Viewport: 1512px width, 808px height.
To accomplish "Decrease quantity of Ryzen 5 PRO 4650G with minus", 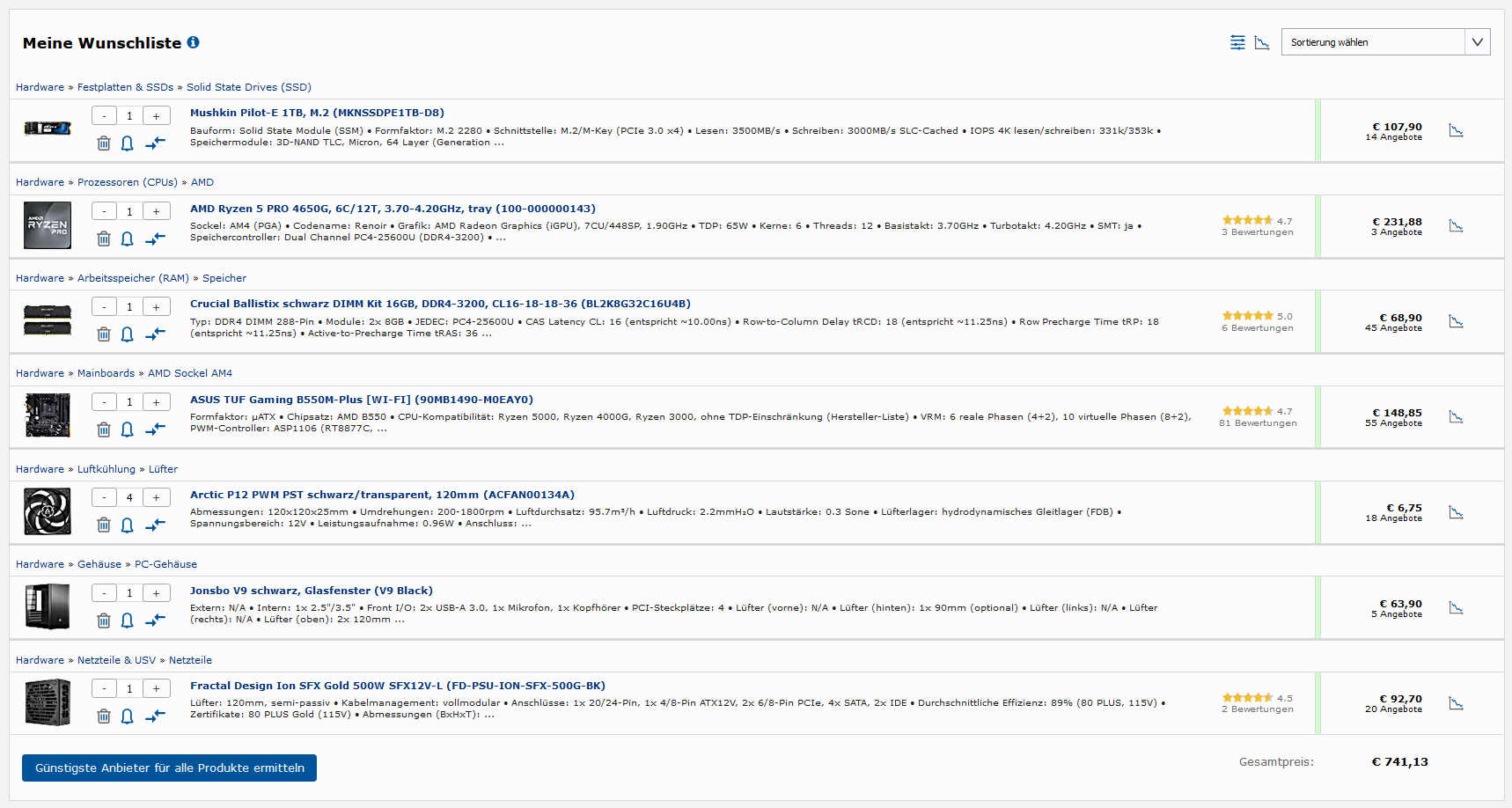I will point(104,211).
